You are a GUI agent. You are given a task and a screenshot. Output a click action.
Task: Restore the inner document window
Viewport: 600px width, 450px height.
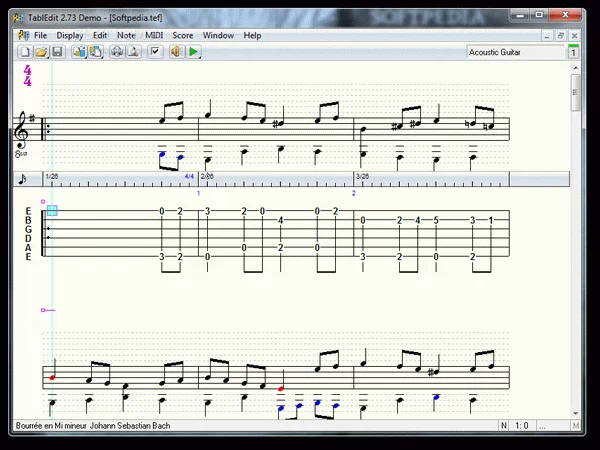click(561, 36)
